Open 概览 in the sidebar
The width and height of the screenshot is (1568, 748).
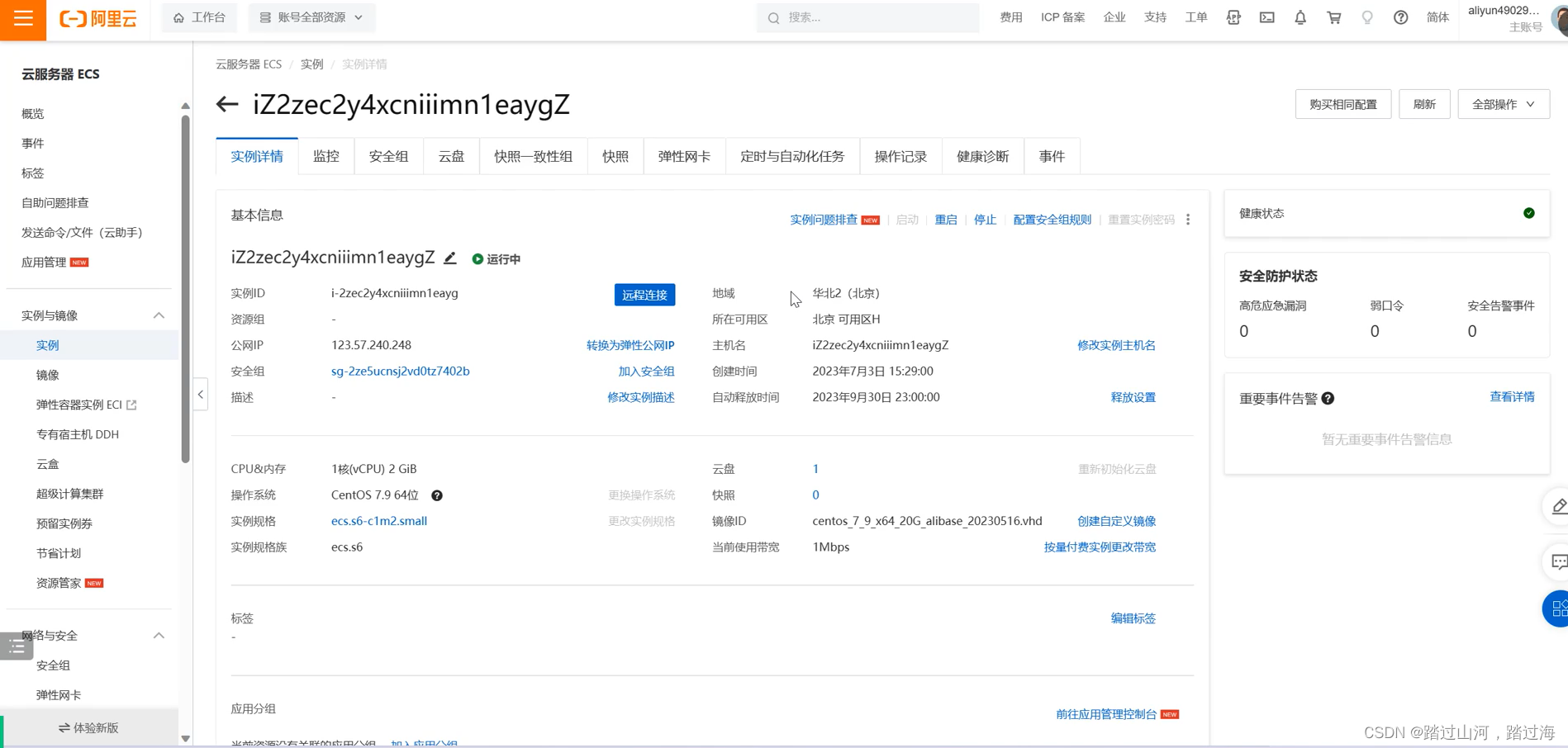point(33,114)
